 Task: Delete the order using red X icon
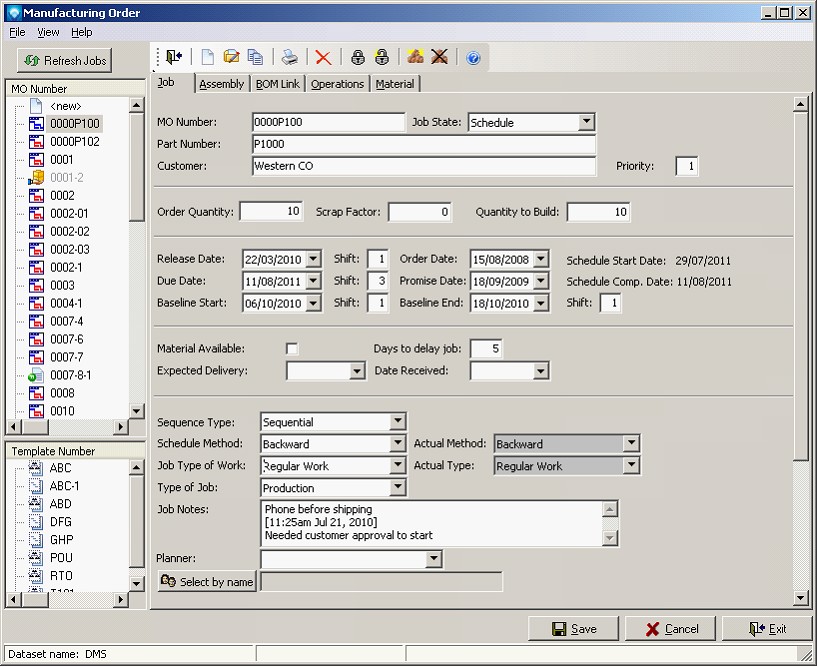(x=323, y=57)
